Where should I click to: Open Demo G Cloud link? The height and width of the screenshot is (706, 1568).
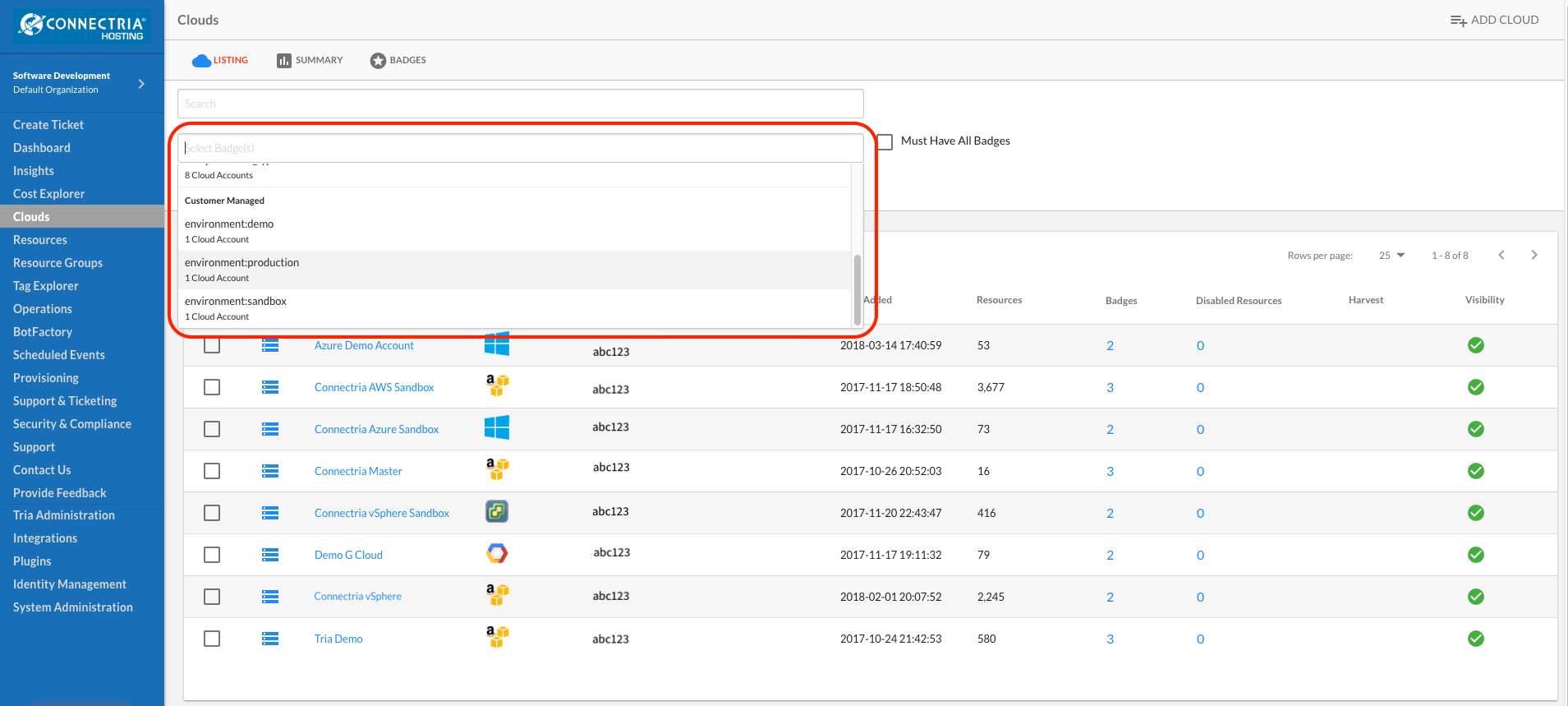coord(348,555)
